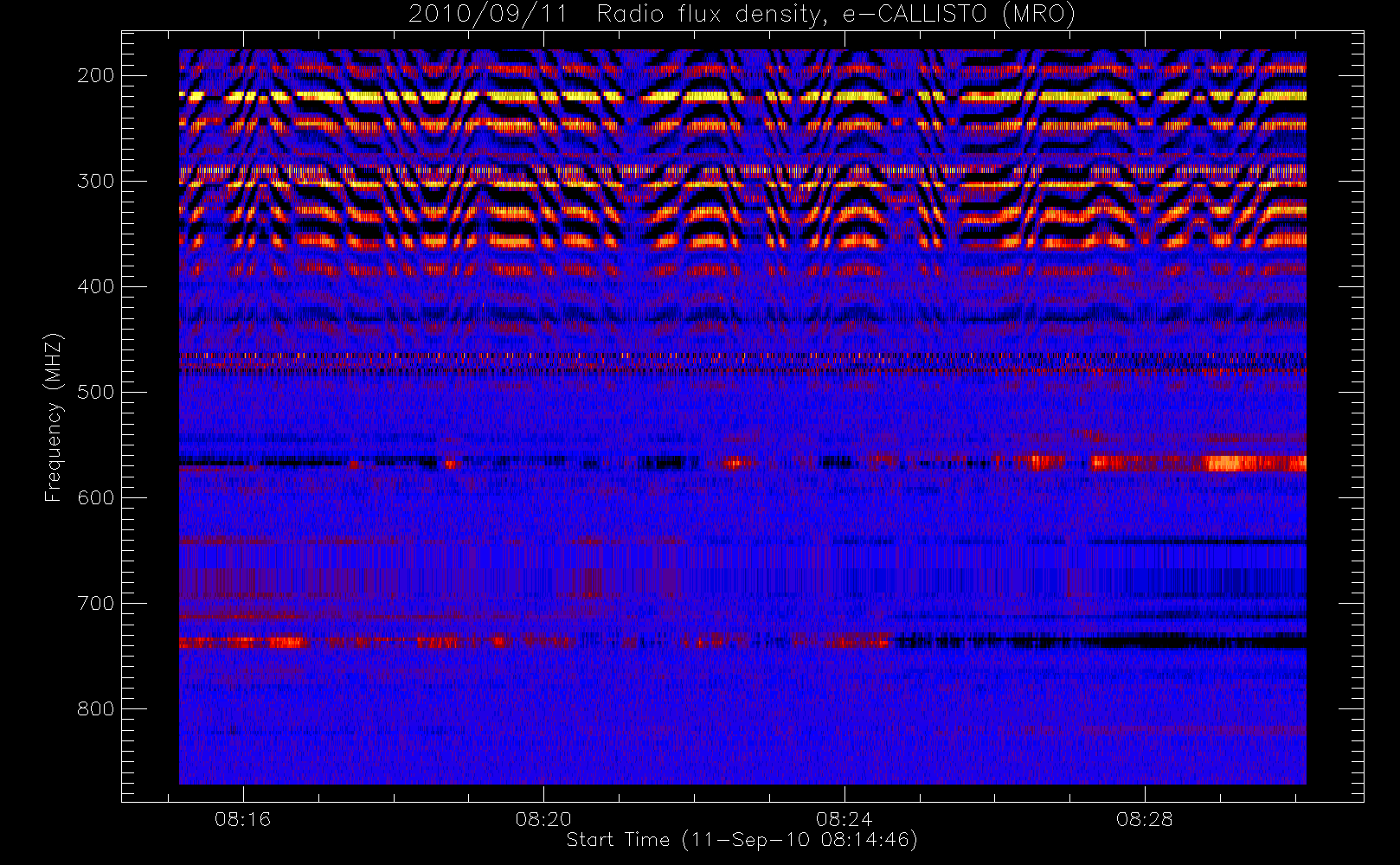Click the 200 frequency tick label
Screen dimensions: 1400x865
96,75
